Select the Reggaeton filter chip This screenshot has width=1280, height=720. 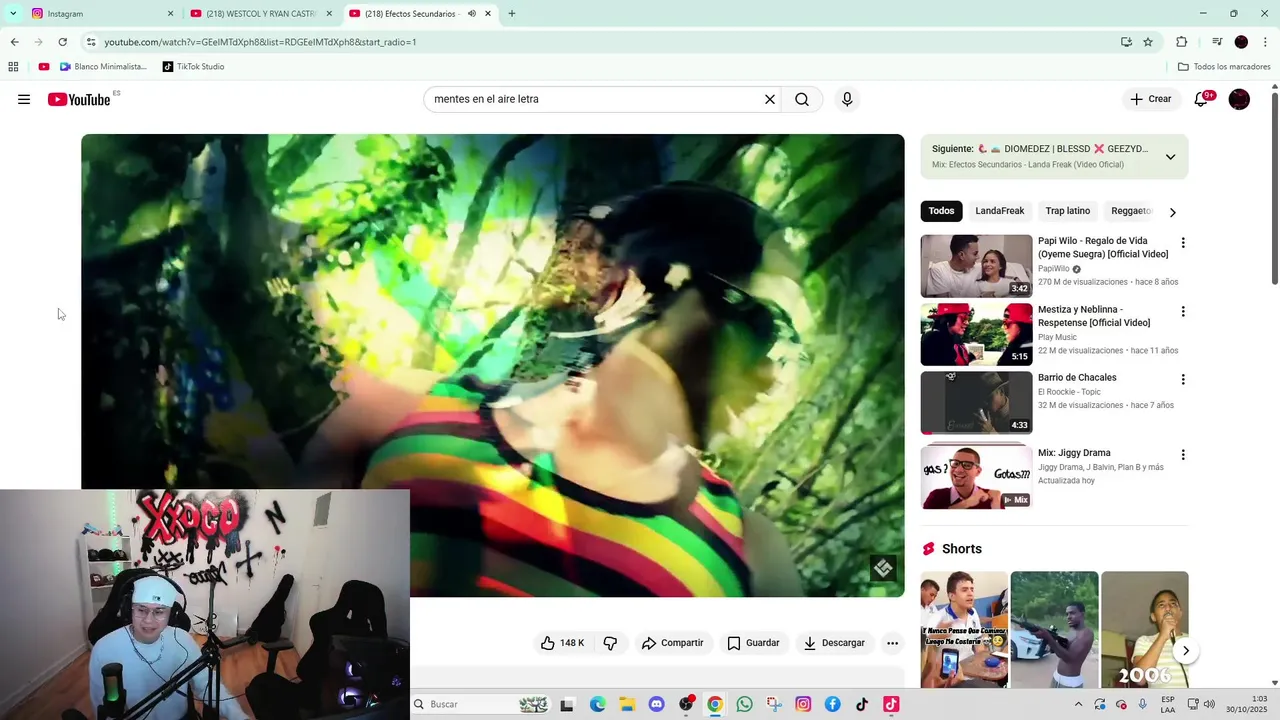point(1132,211)
